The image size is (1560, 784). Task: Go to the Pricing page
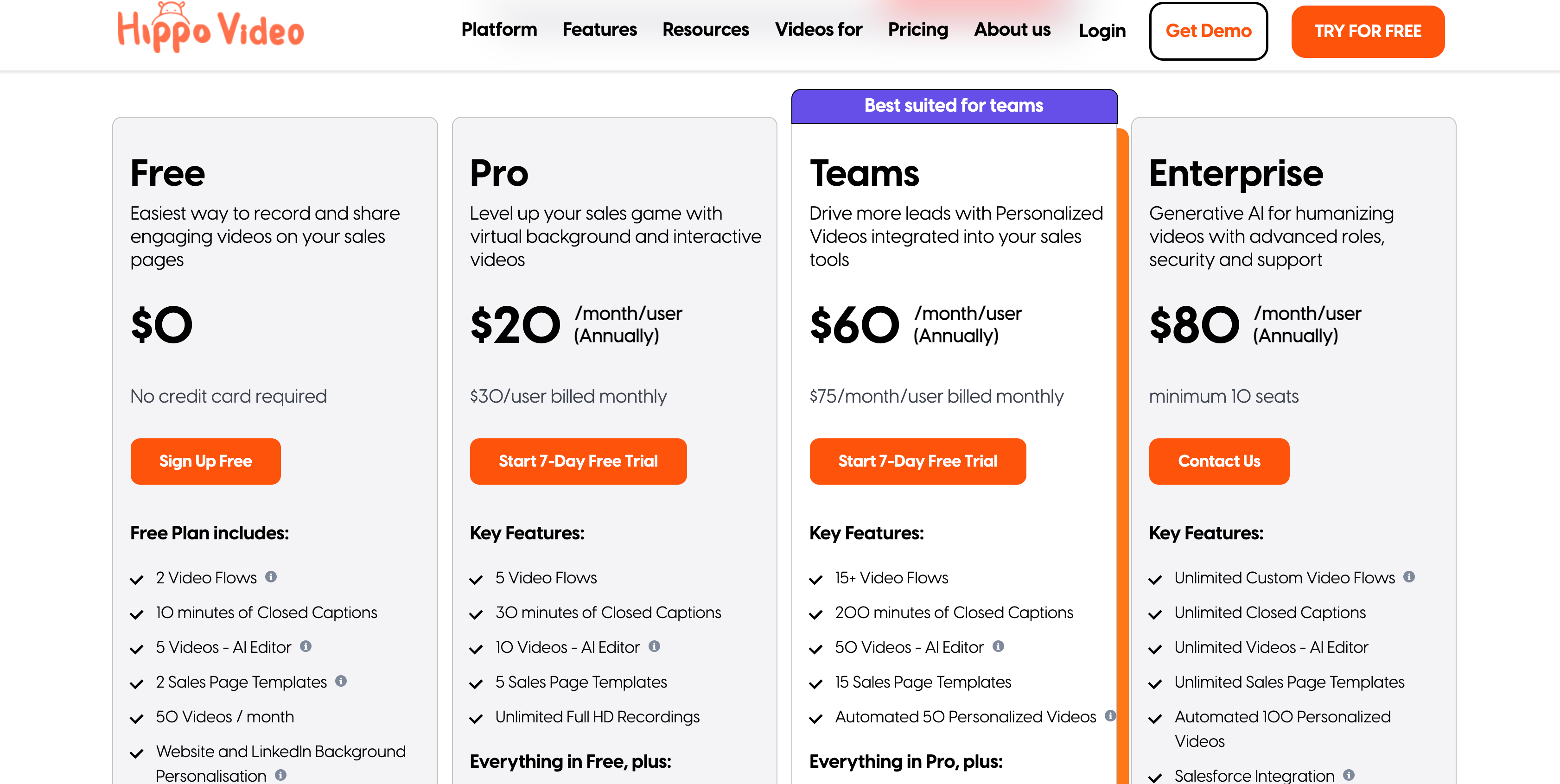coord(918,30)
